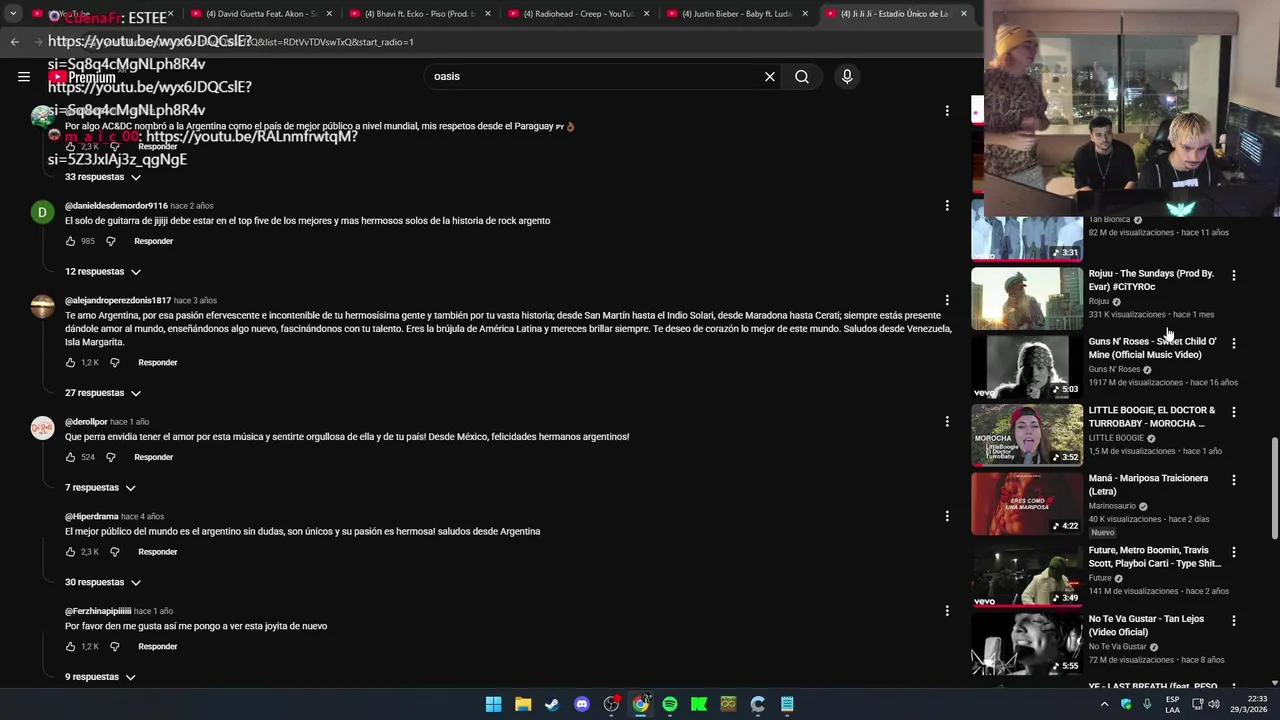Reply to @Ferzhinapipiiiiii's comment
This screenshot has width=1280, height=720.
(158, 647)
